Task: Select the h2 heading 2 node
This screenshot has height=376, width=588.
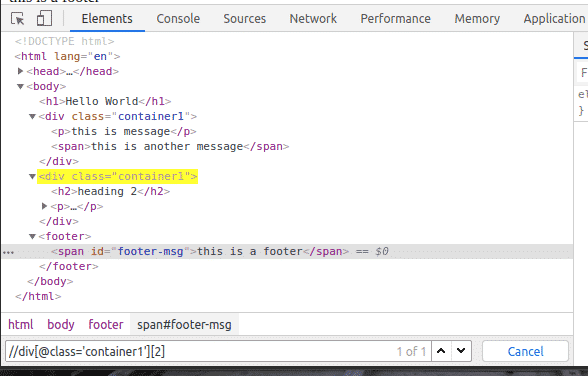Action: coord(111,191)
